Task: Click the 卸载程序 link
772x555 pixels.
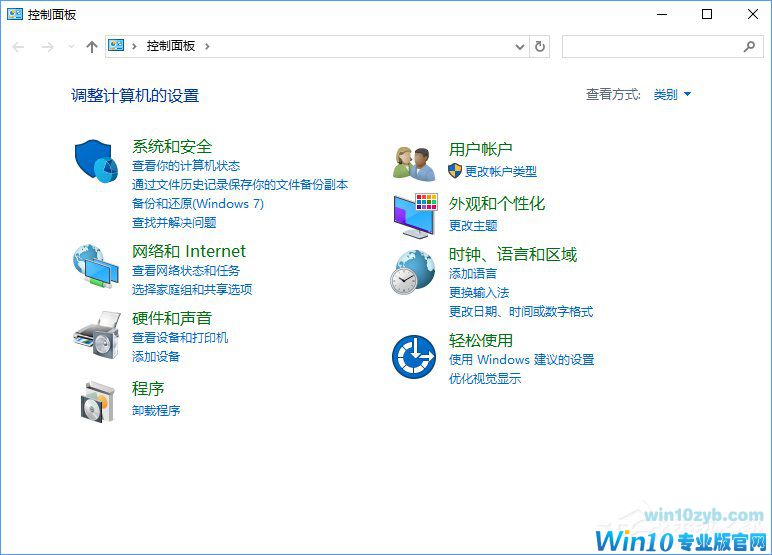Action: pyautogui.click(x=156, y=410)
